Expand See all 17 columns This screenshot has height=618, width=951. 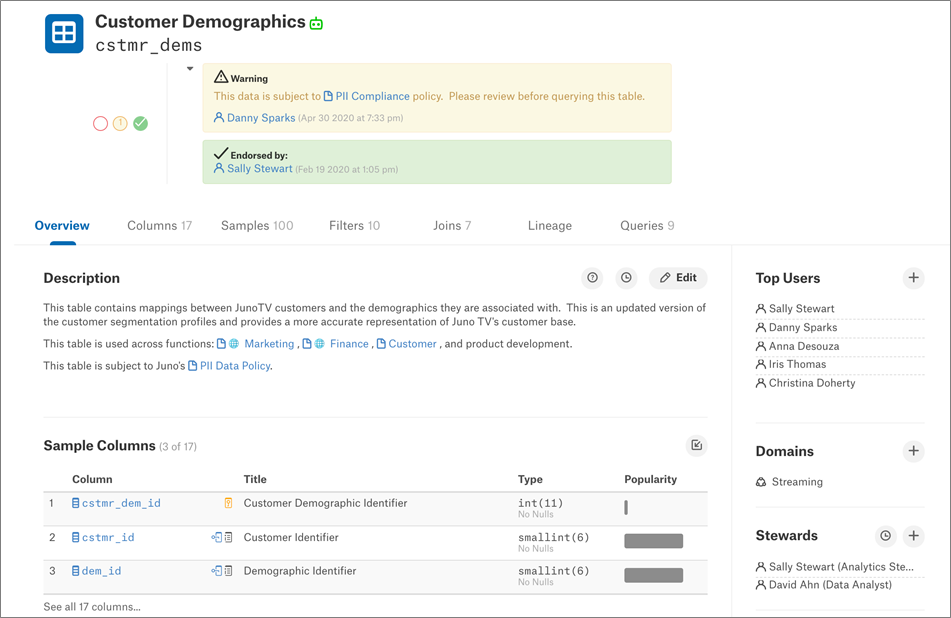(x=92, y=607)
